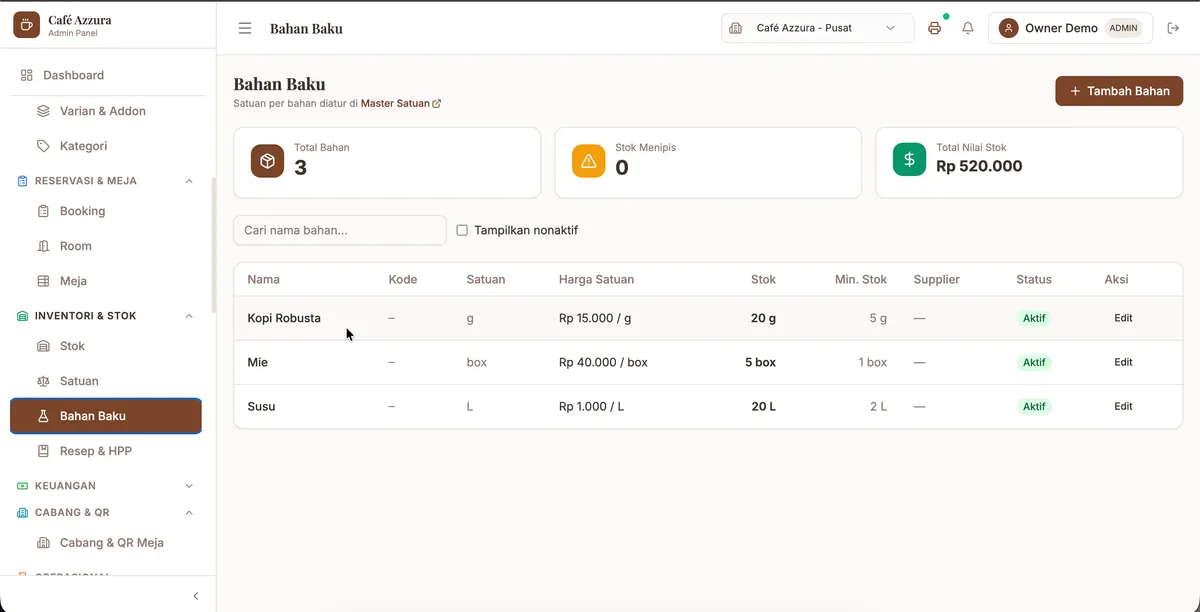This screenshot has width=1200, height=612.
Task: Open the printer status icon
Action: pos(934,28)
